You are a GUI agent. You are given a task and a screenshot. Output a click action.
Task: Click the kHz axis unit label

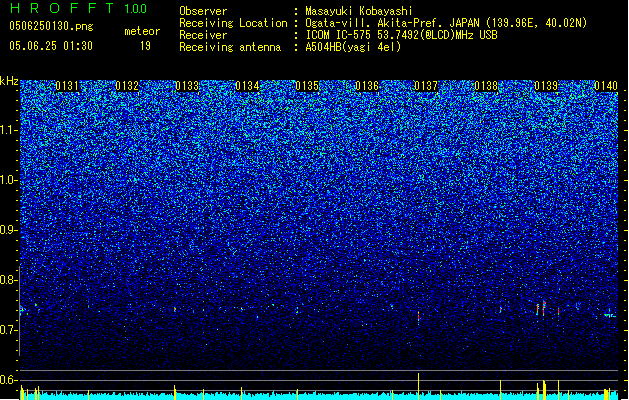tap(9, 81)
